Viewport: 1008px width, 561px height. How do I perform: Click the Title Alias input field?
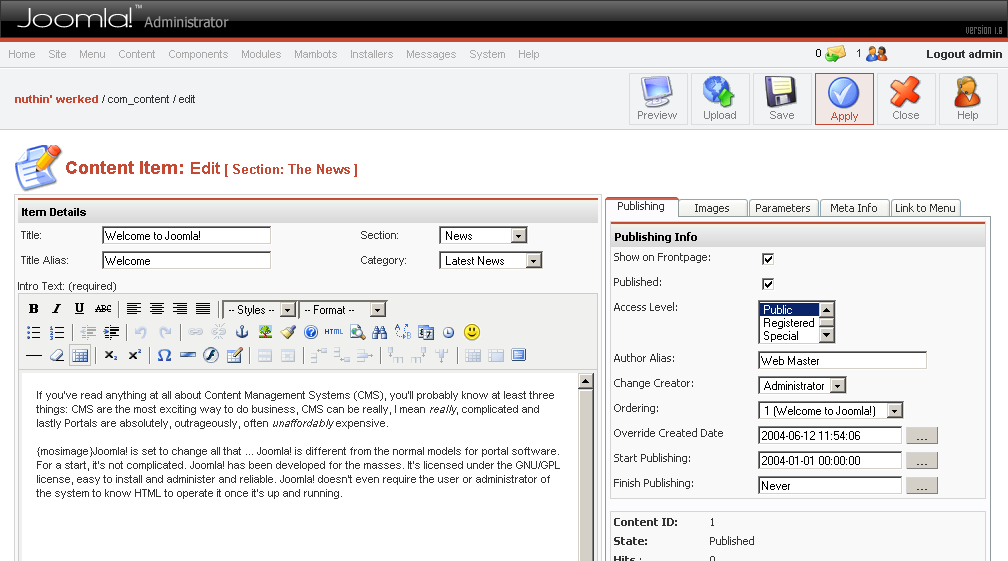[186, 261]
